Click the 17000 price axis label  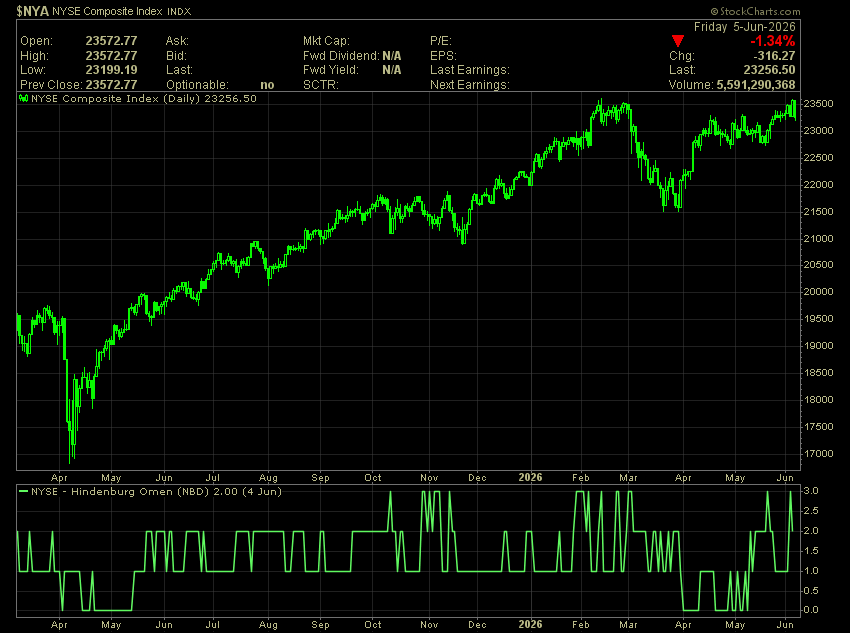(819, 454)
